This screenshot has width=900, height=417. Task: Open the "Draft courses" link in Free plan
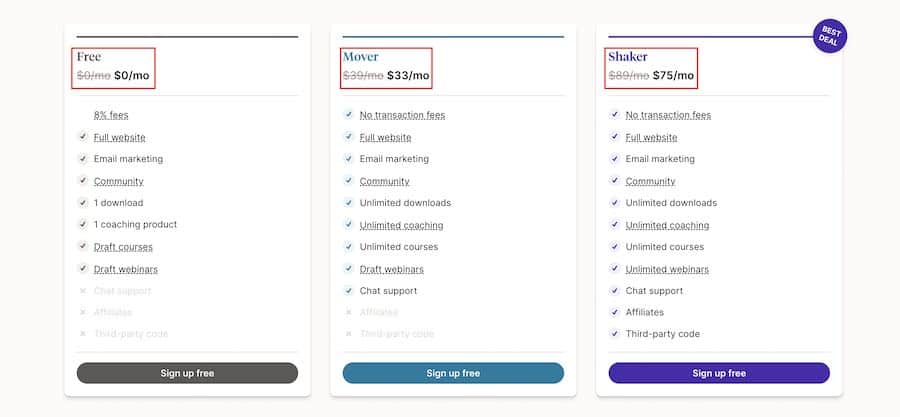[x=123, y=247]
